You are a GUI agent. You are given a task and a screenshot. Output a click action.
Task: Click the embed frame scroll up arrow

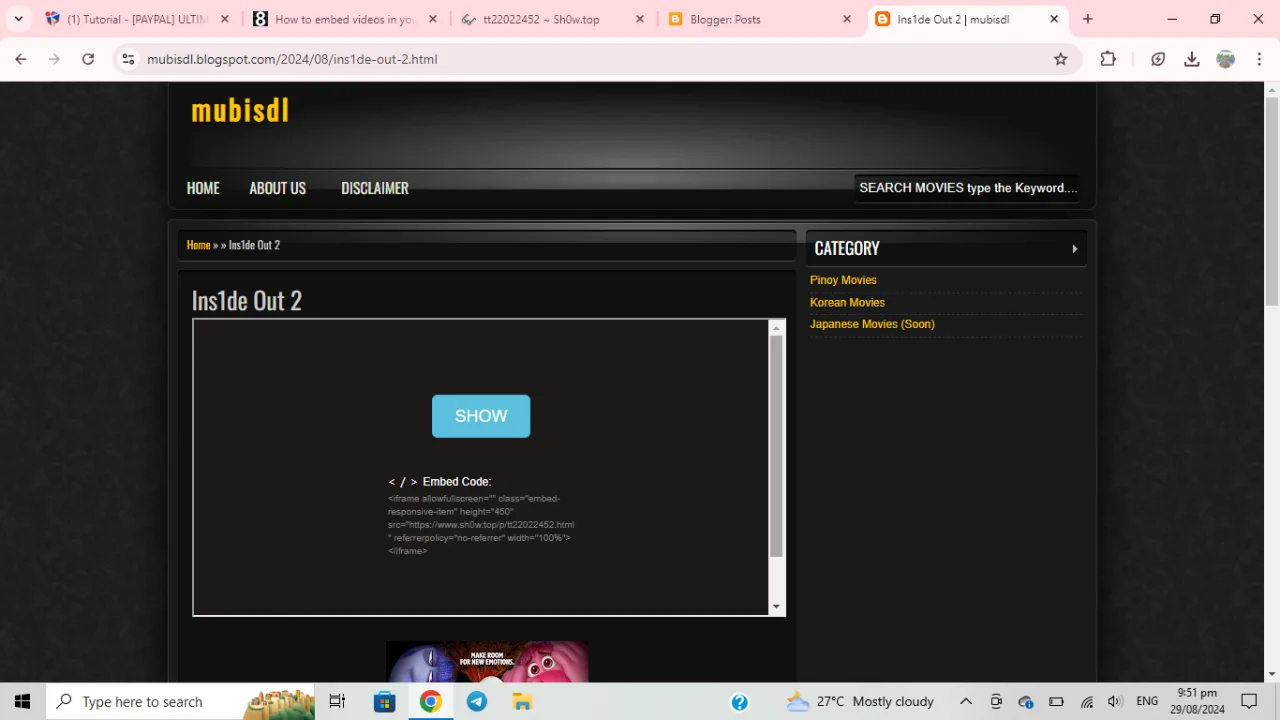[776, 327]
